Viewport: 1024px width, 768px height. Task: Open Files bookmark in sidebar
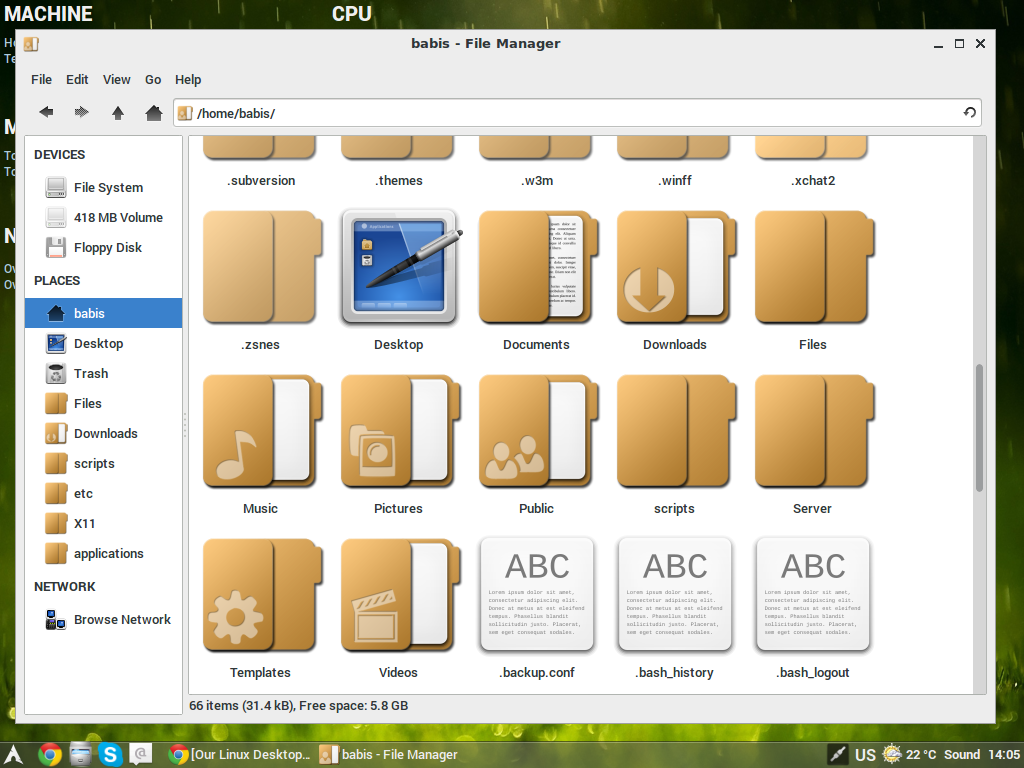pos(103,404)
